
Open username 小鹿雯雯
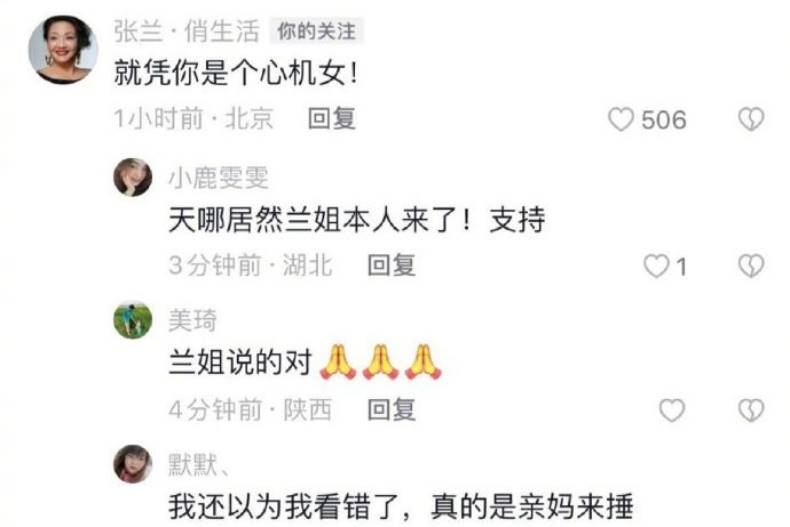219,177
